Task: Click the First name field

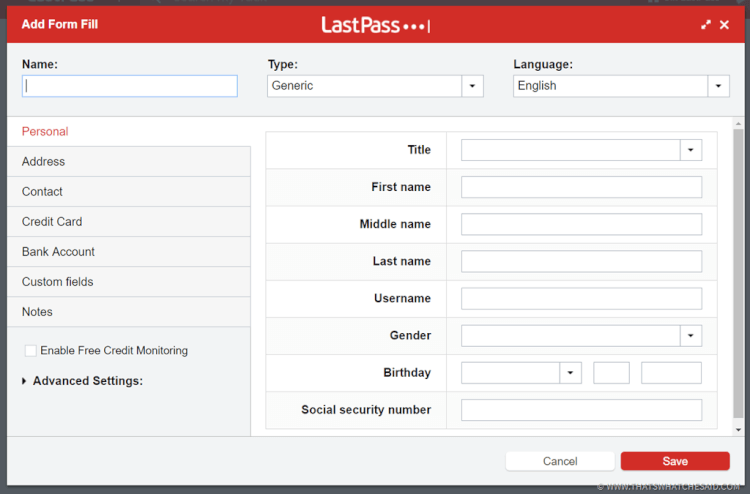Action: (581, 187)
